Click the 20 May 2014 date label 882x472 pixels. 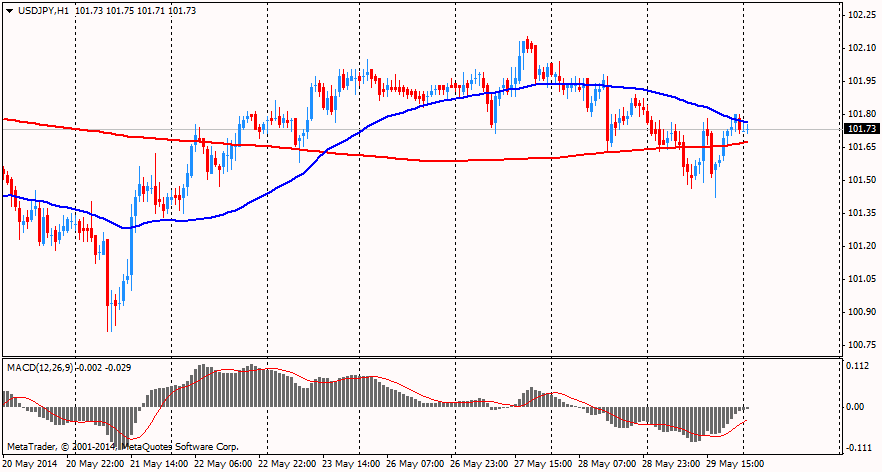[x=31, y=464]
